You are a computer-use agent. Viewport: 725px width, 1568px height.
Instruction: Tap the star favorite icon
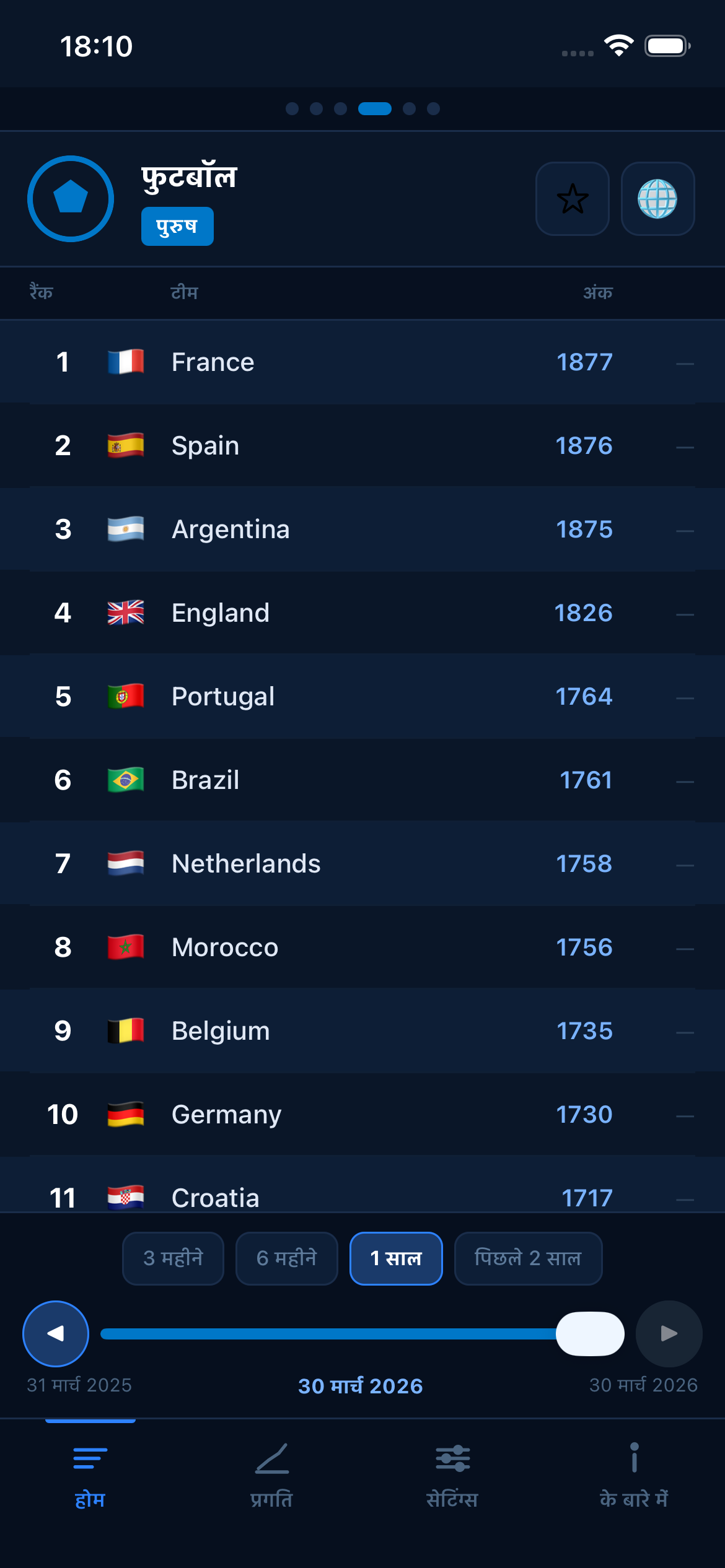coord(572,199)
